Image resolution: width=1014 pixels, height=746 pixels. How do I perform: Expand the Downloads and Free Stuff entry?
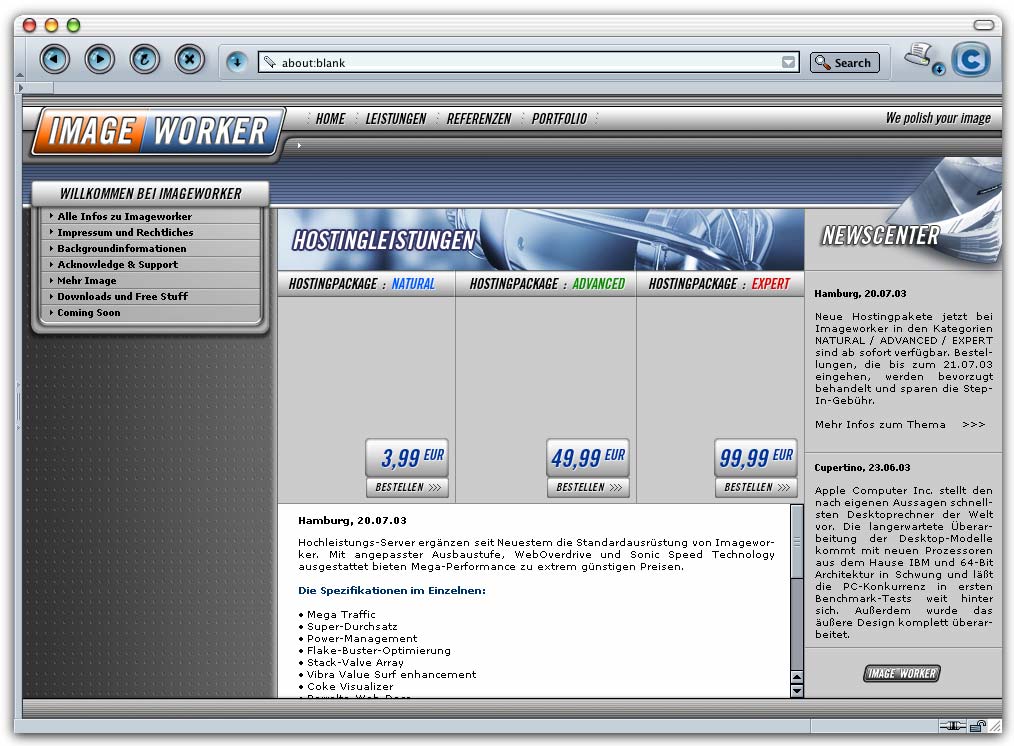(122, 296)
